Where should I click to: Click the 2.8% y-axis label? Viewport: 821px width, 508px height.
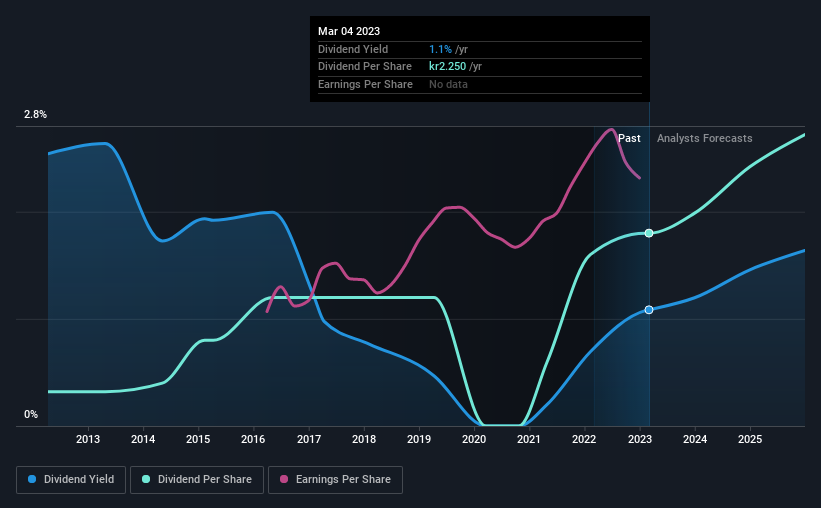click(35, 114)
